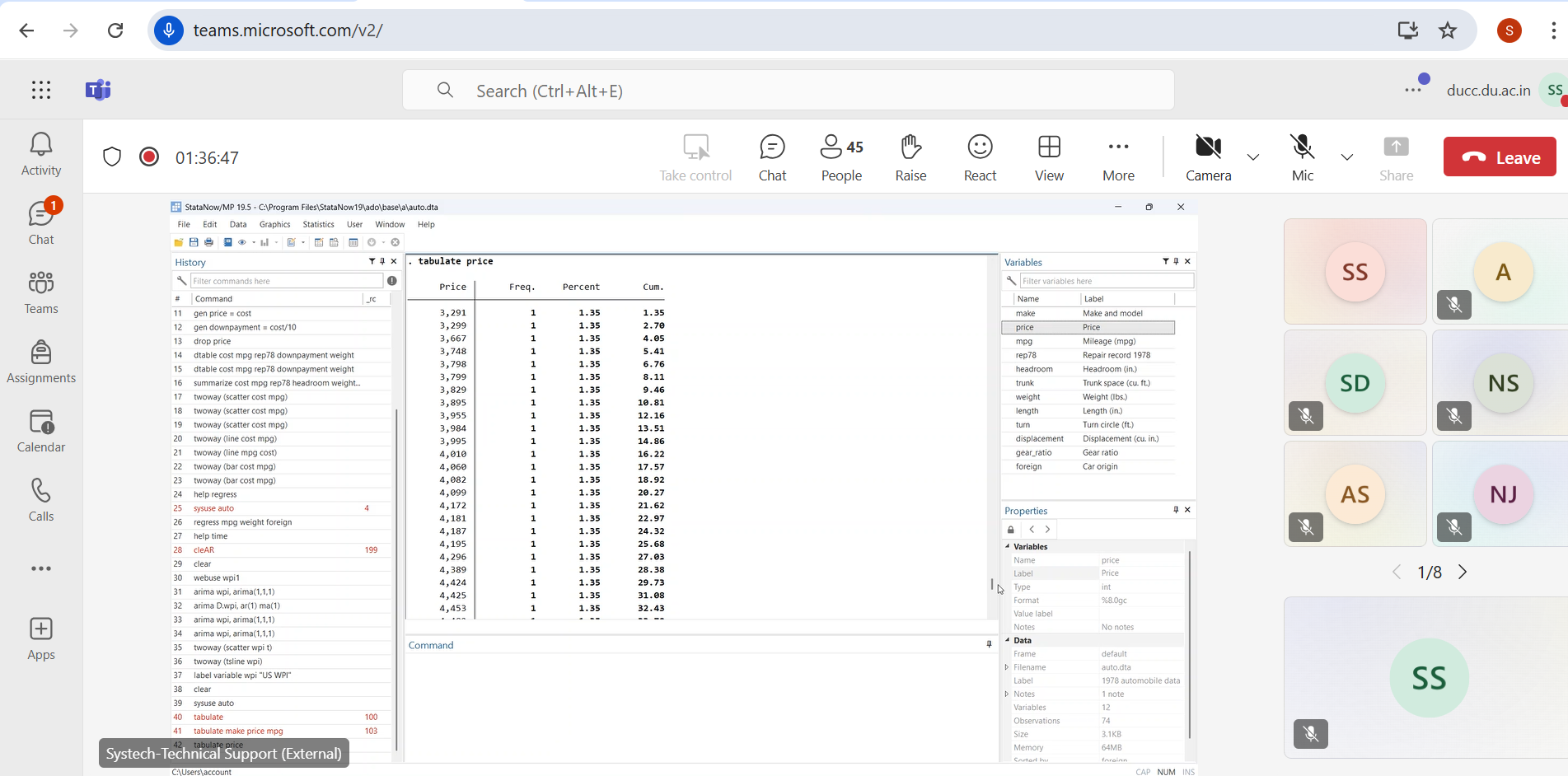Open Activity in the left sidebar
The image size is (1568, 776).
pyautogui.click(x=41, y=154)
